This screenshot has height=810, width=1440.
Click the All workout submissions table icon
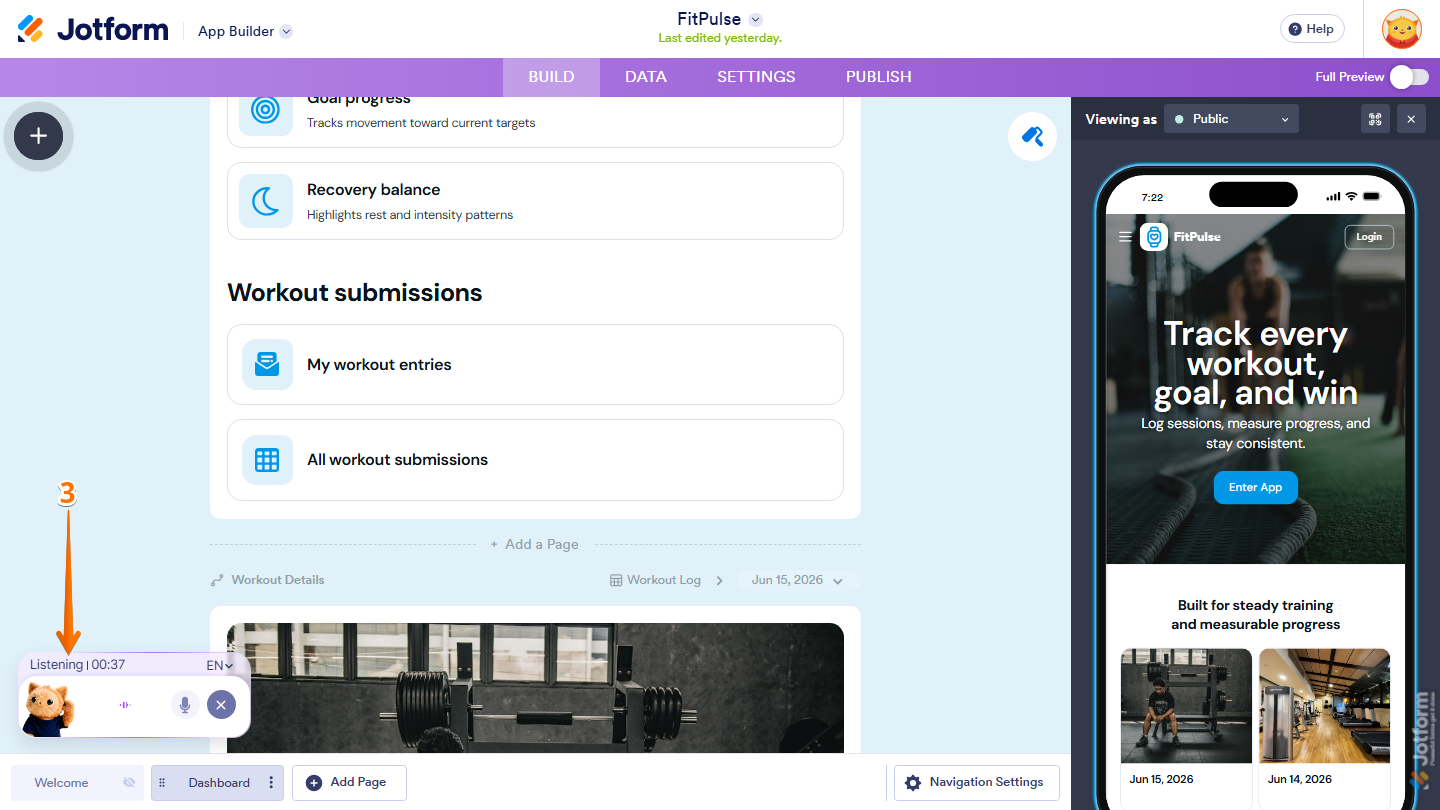pyautogui.click(x=267, y=460)
